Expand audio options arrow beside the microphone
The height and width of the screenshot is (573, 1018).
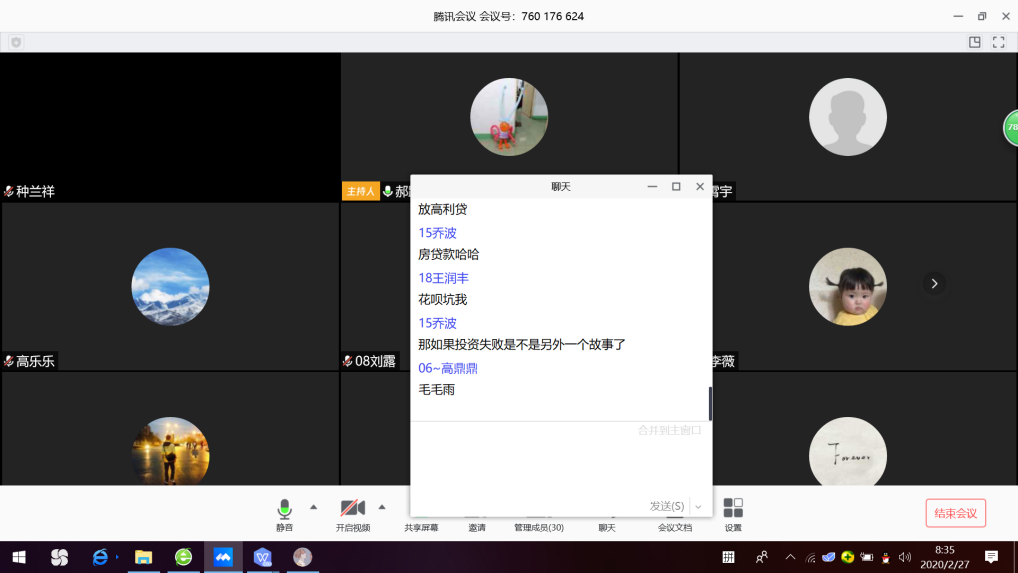click(314, 506)
